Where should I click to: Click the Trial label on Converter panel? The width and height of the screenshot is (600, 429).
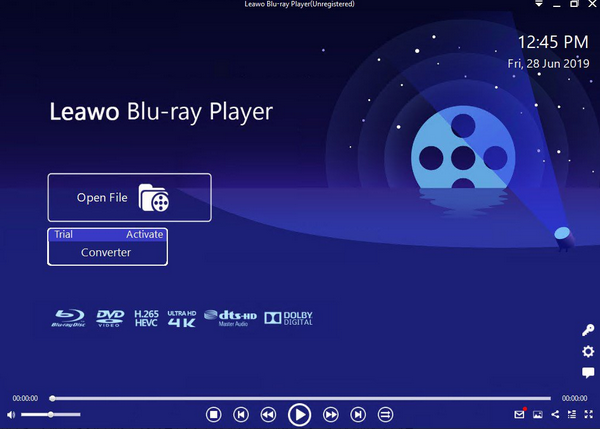pos(63,234)
